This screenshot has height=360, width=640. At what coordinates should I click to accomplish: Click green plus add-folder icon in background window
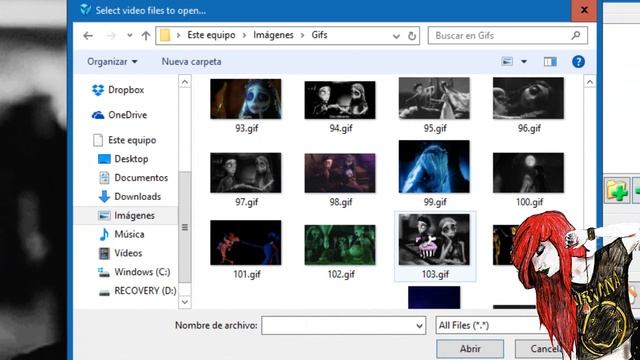(617, 191)
